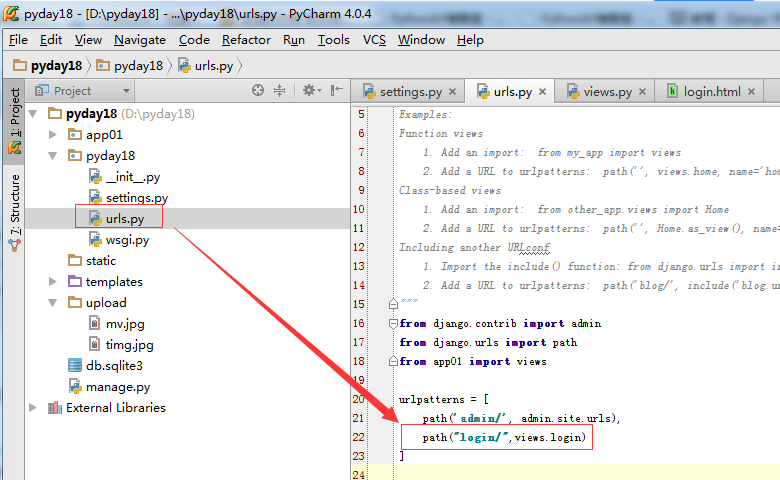Image resolution: width=780 pixels, height=480 pixels.
Task: Open manage.py from the project tree
Action: click(x=117, y=386)
